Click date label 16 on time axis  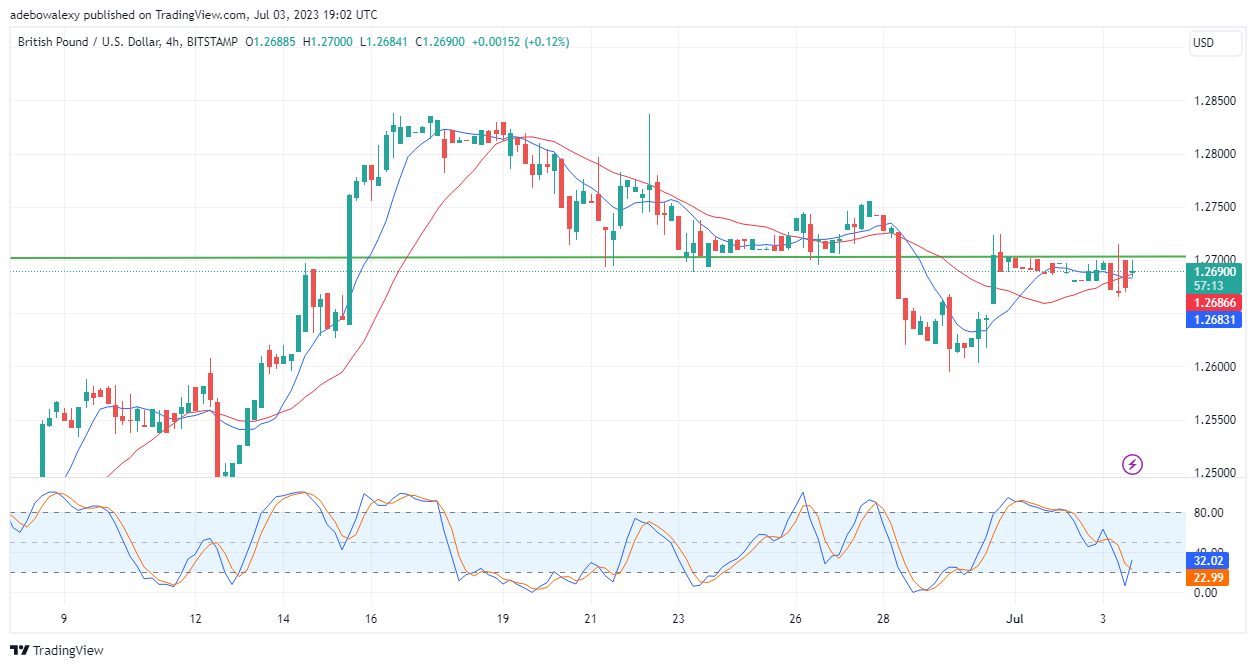click(x=371, y=617)
